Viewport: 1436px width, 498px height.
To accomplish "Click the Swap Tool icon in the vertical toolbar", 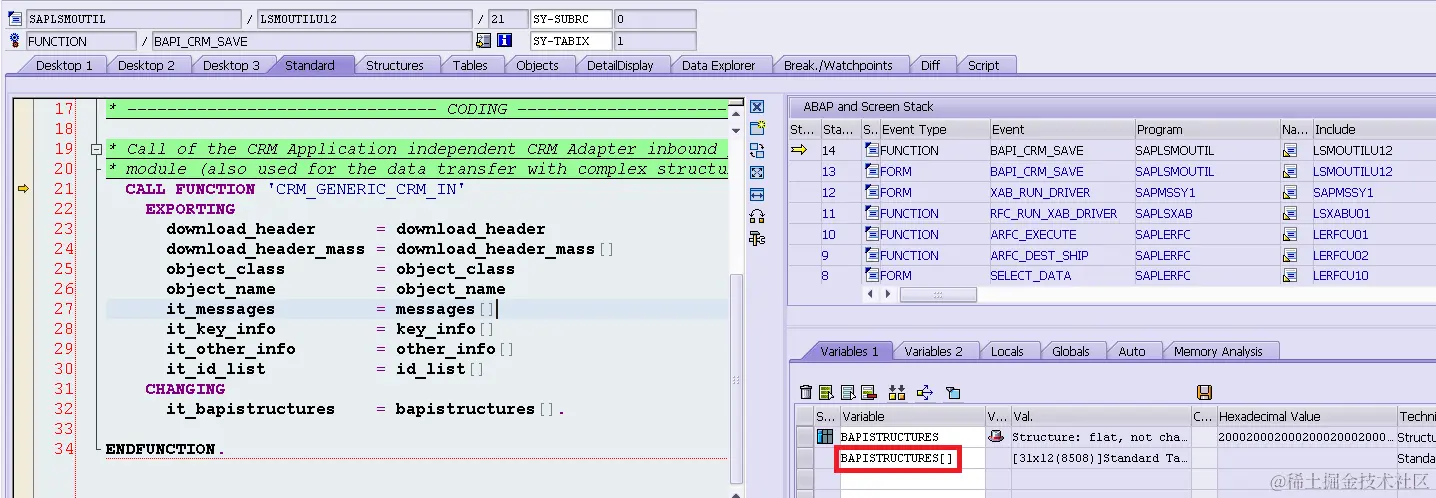I will click(x=757, y=151).
